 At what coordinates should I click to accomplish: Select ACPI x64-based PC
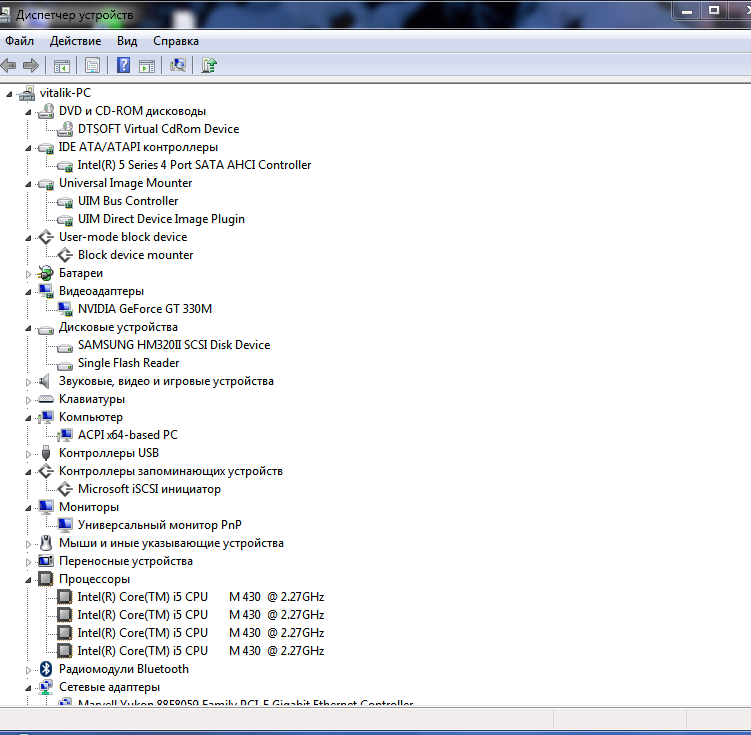coord(127,435)
